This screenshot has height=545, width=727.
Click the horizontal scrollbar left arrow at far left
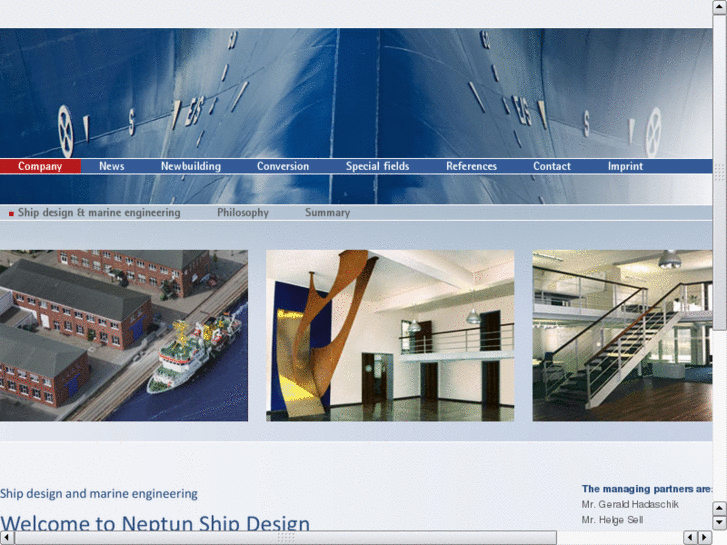click(7, 538)
